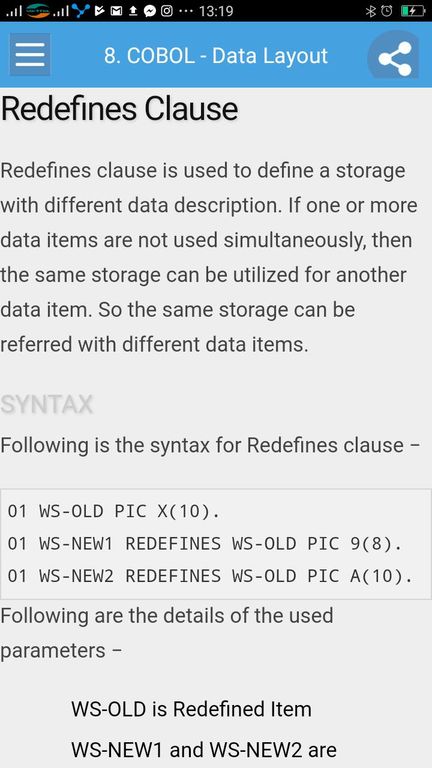
Task: Tap the Messenger notification icon
Action: (150, 11)
